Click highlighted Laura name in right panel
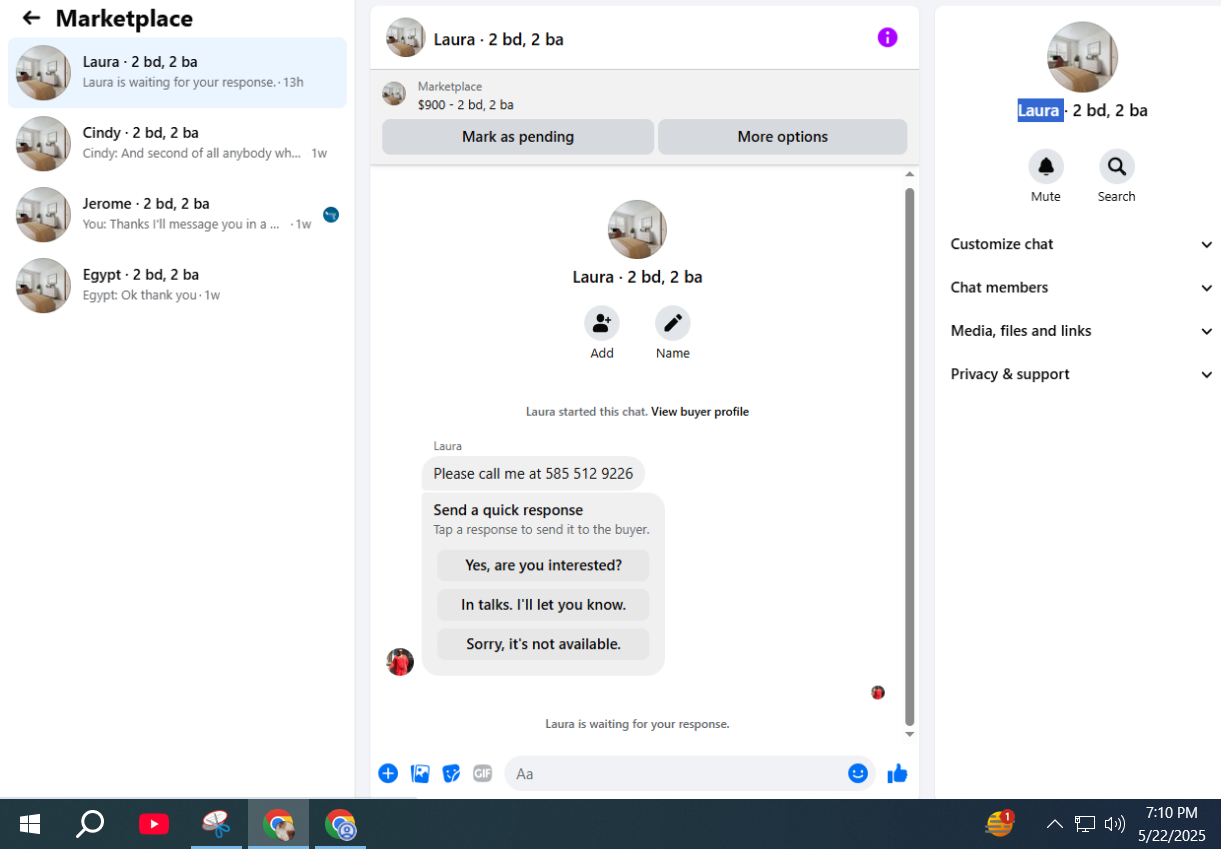The image size is (1221, 849). [1038, 110]
